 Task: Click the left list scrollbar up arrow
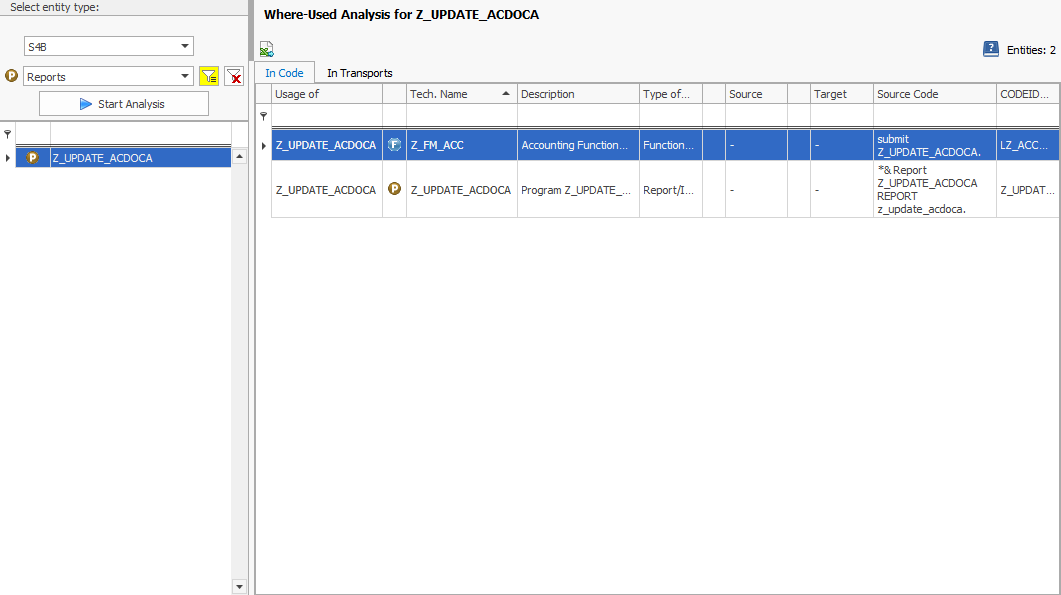pos(239,157)
